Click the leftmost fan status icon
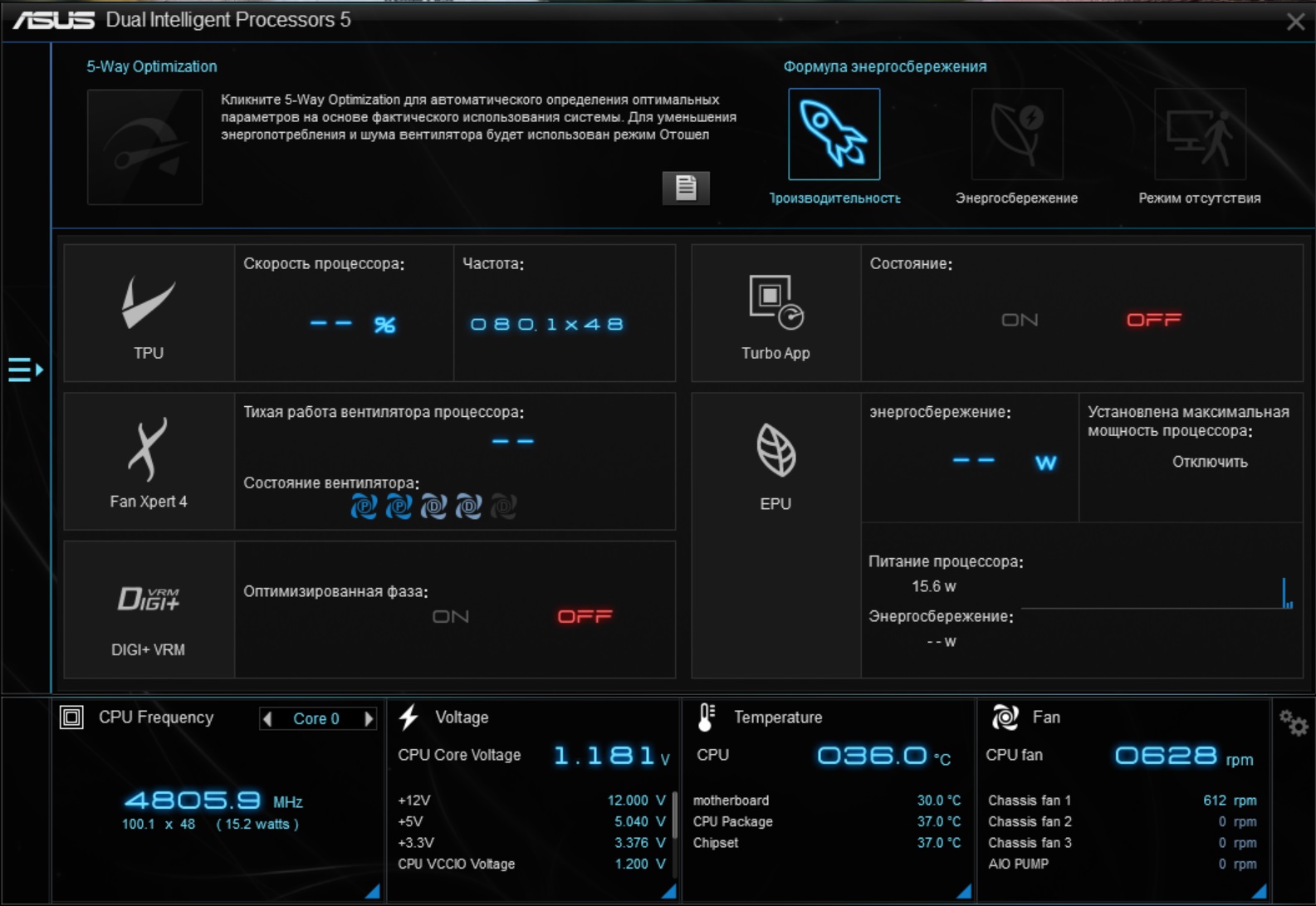This screenshot has width=1316, height=906. 364,505
